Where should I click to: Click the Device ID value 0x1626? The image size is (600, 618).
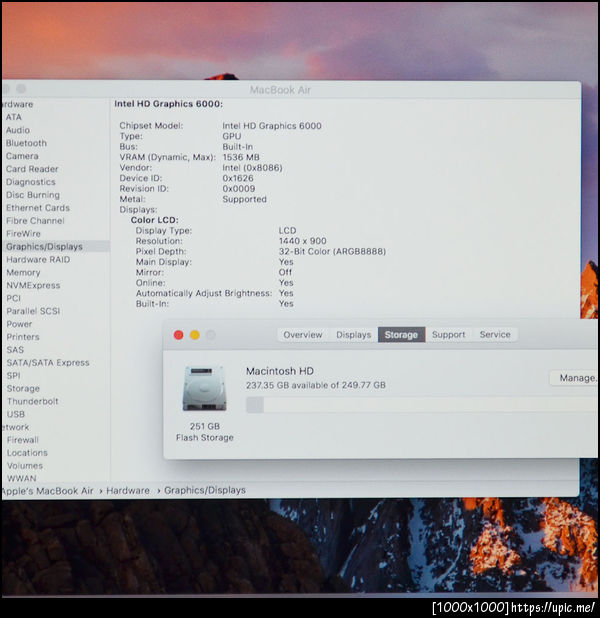(238, 178)
